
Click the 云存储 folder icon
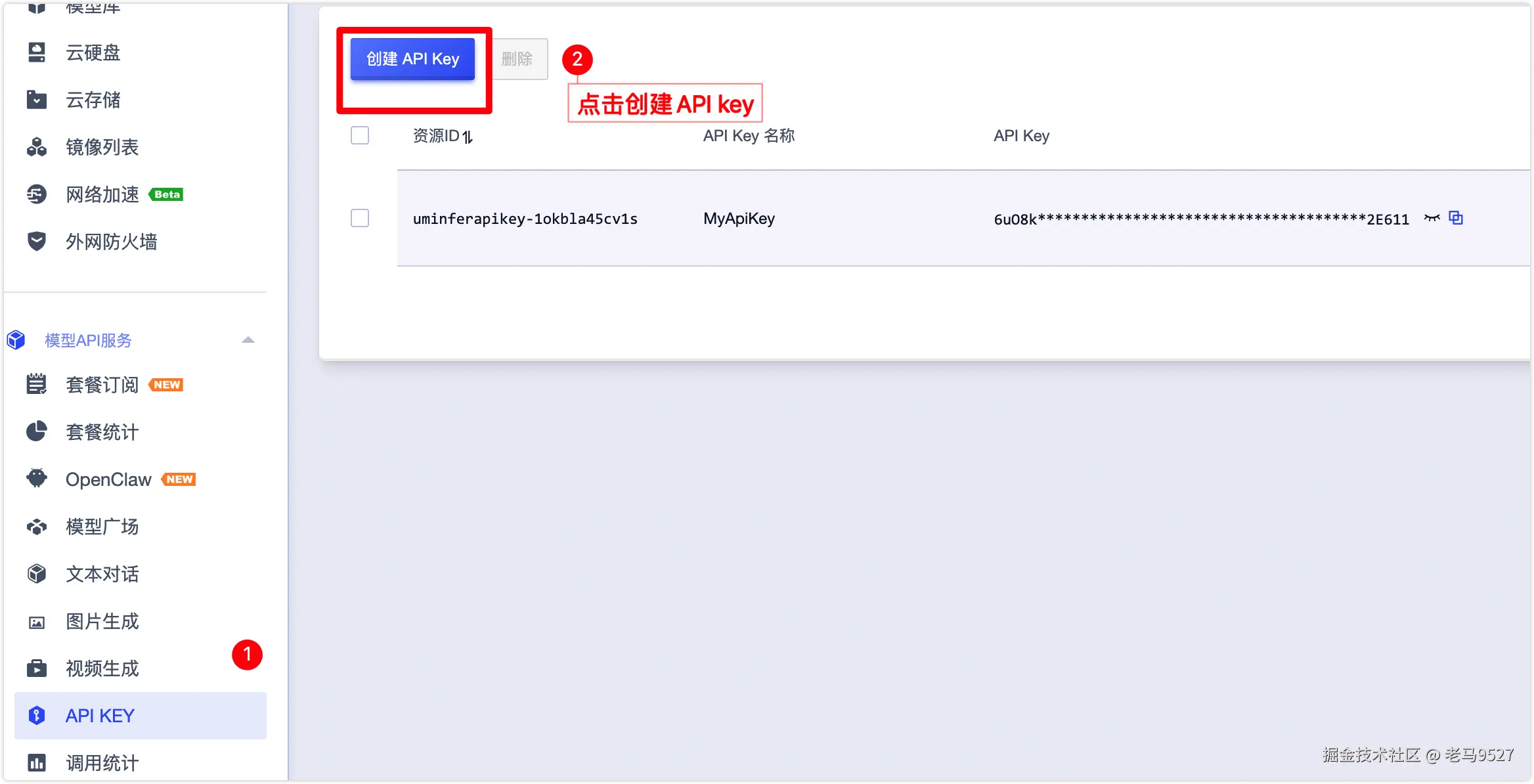tap(37, 100)
